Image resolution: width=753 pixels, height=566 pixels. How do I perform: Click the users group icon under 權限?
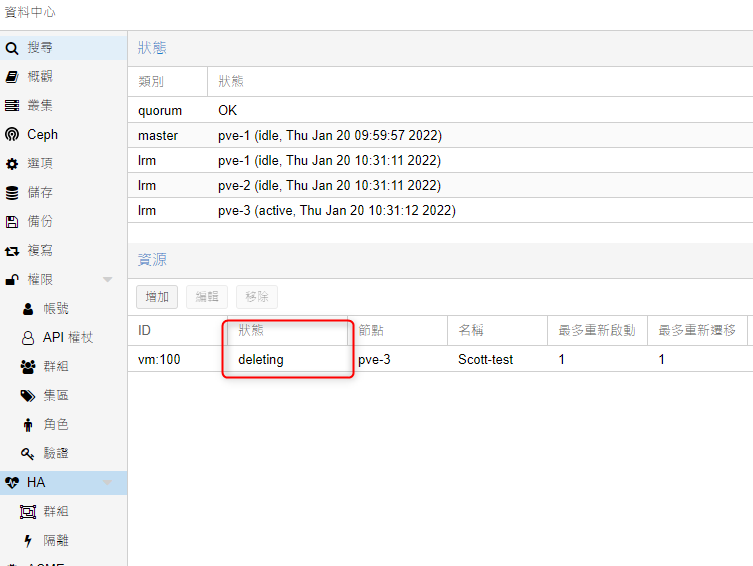pyautogui.click(x=28, y=367)
